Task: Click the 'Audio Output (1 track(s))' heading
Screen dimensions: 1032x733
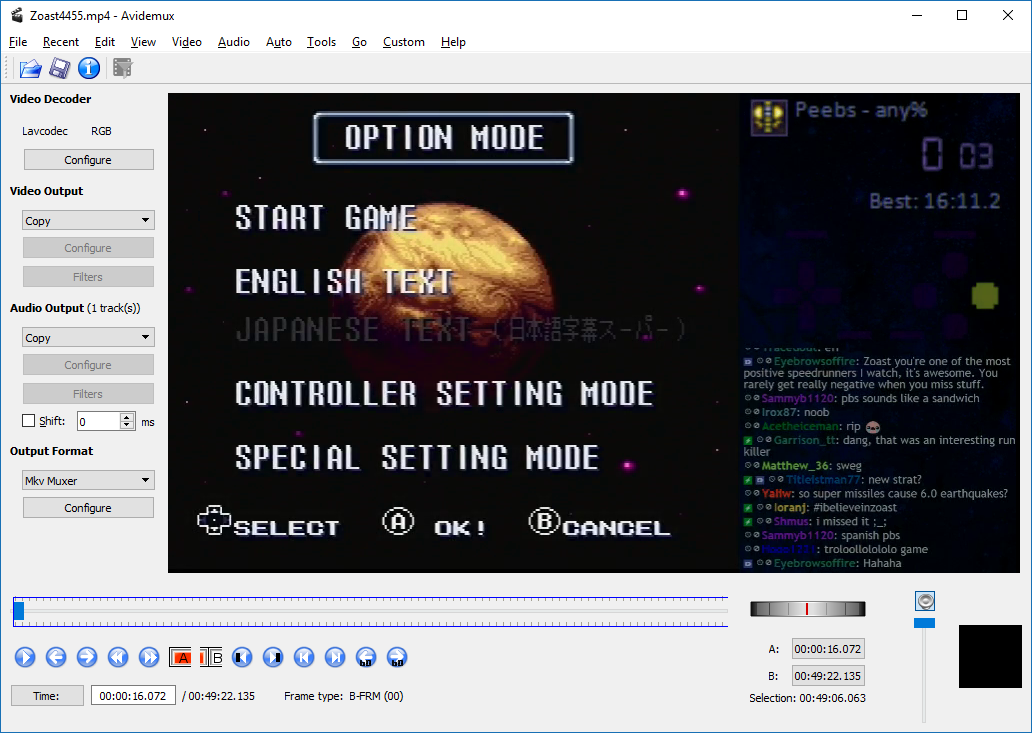Action: pos(75,308)
